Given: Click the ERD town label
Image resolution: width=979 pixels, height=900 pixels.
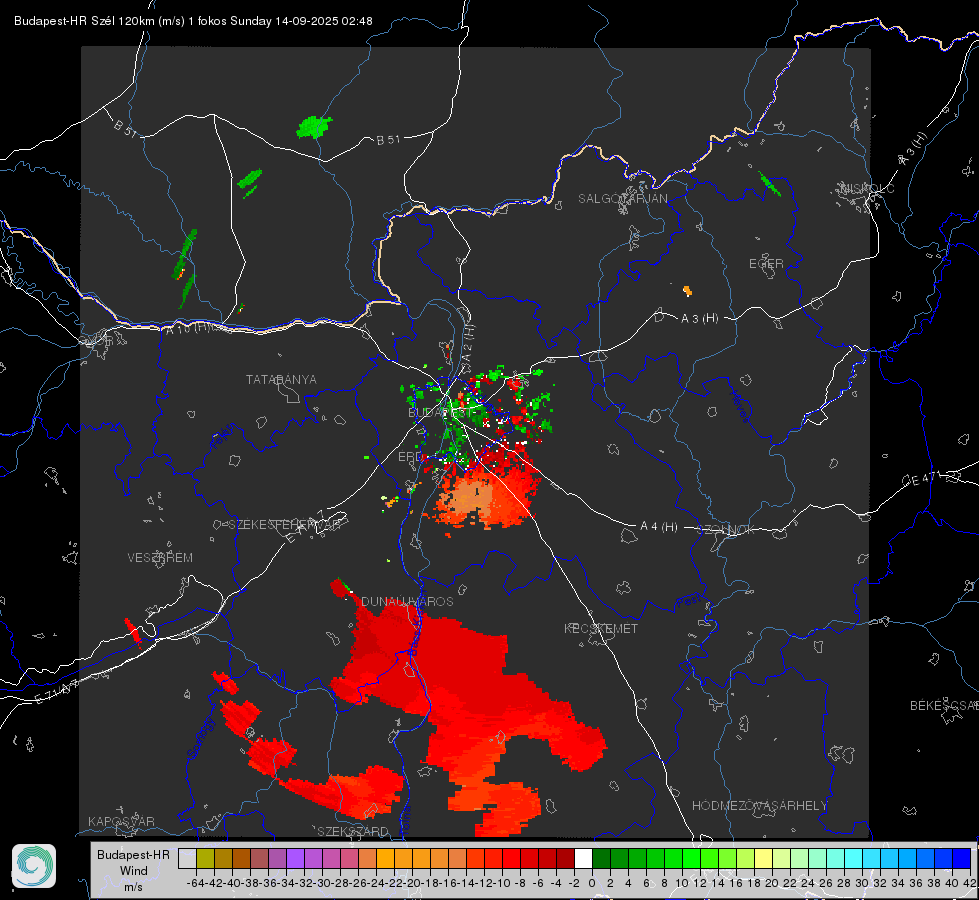Looking at the screenshot, I should coord(410,457).
